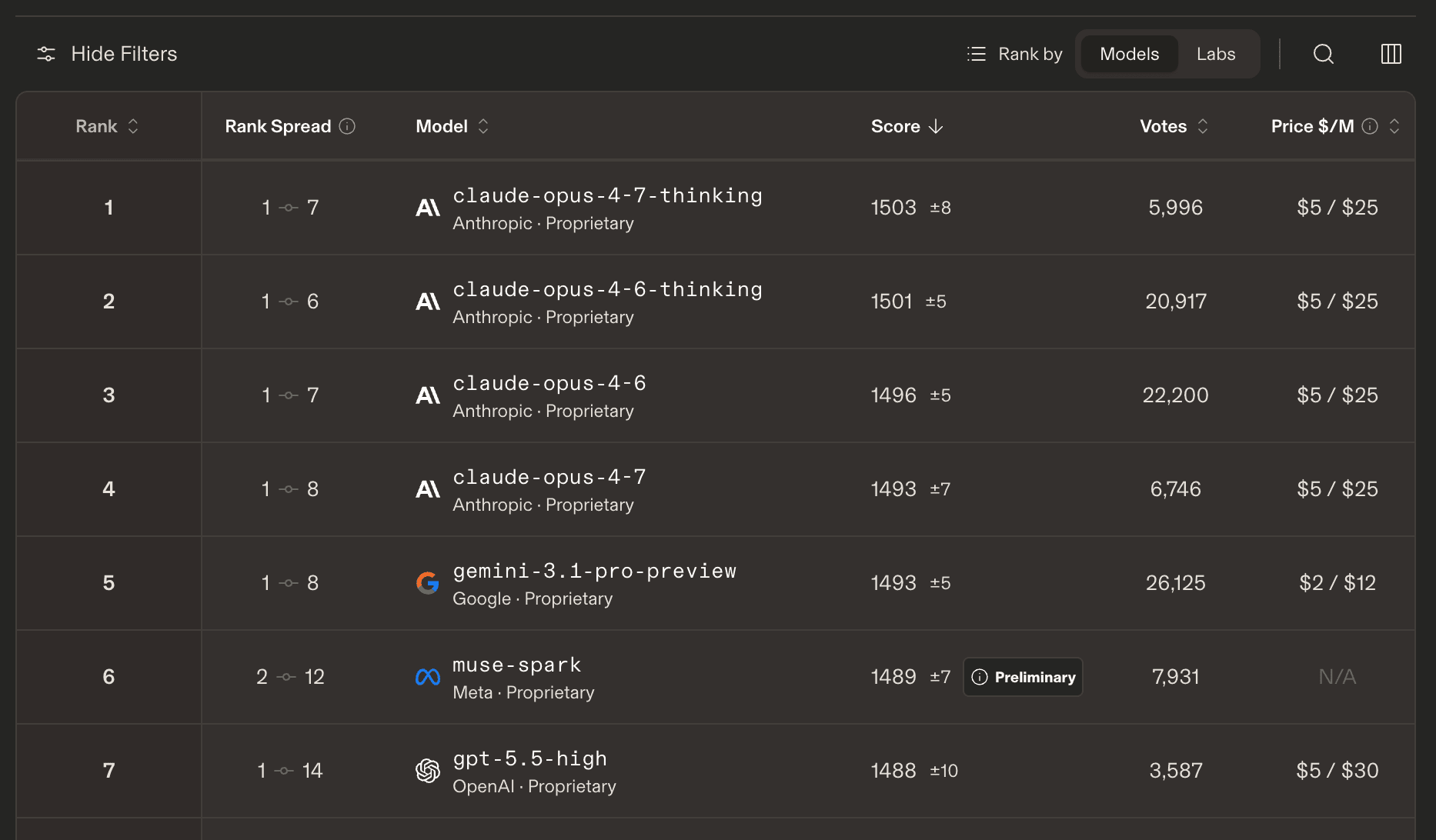1436x840 pixels.
Task: Toggle sorting on the Rank column
Action: [132, 126]
